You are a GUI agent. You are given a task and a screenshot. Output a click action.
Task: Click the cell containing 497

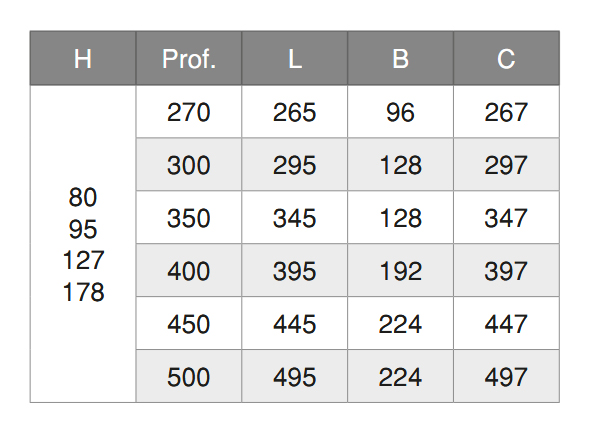[506, 377]
